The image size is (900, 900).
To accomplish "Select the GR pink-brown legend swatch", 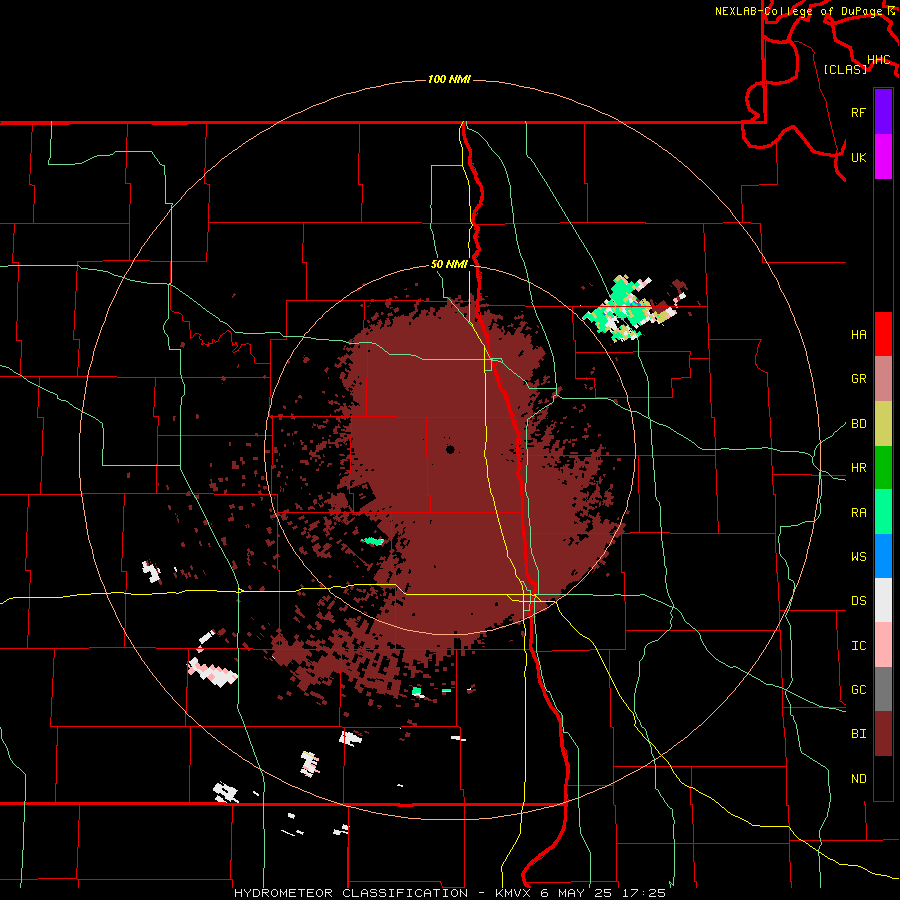I will pos(883,379).
